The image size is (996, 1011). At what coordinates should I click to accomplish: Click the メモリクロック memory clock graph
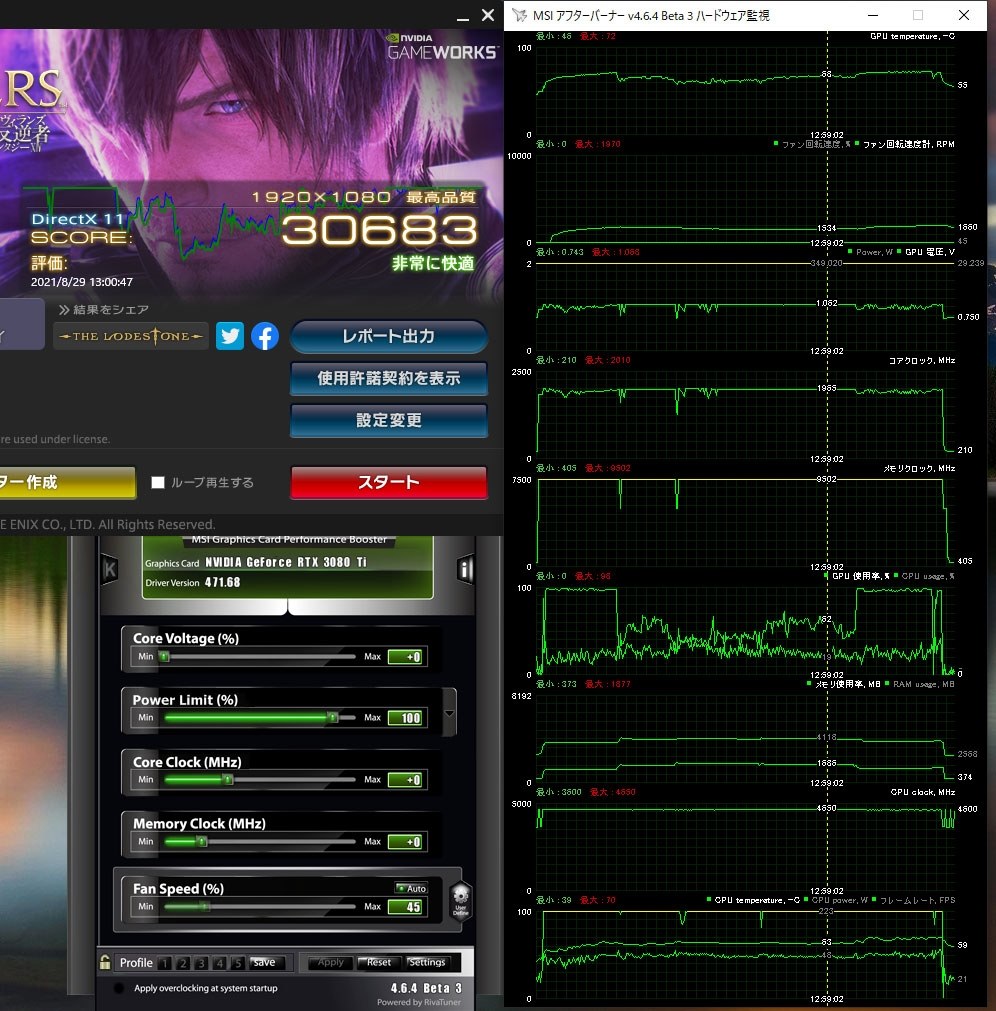745,523
